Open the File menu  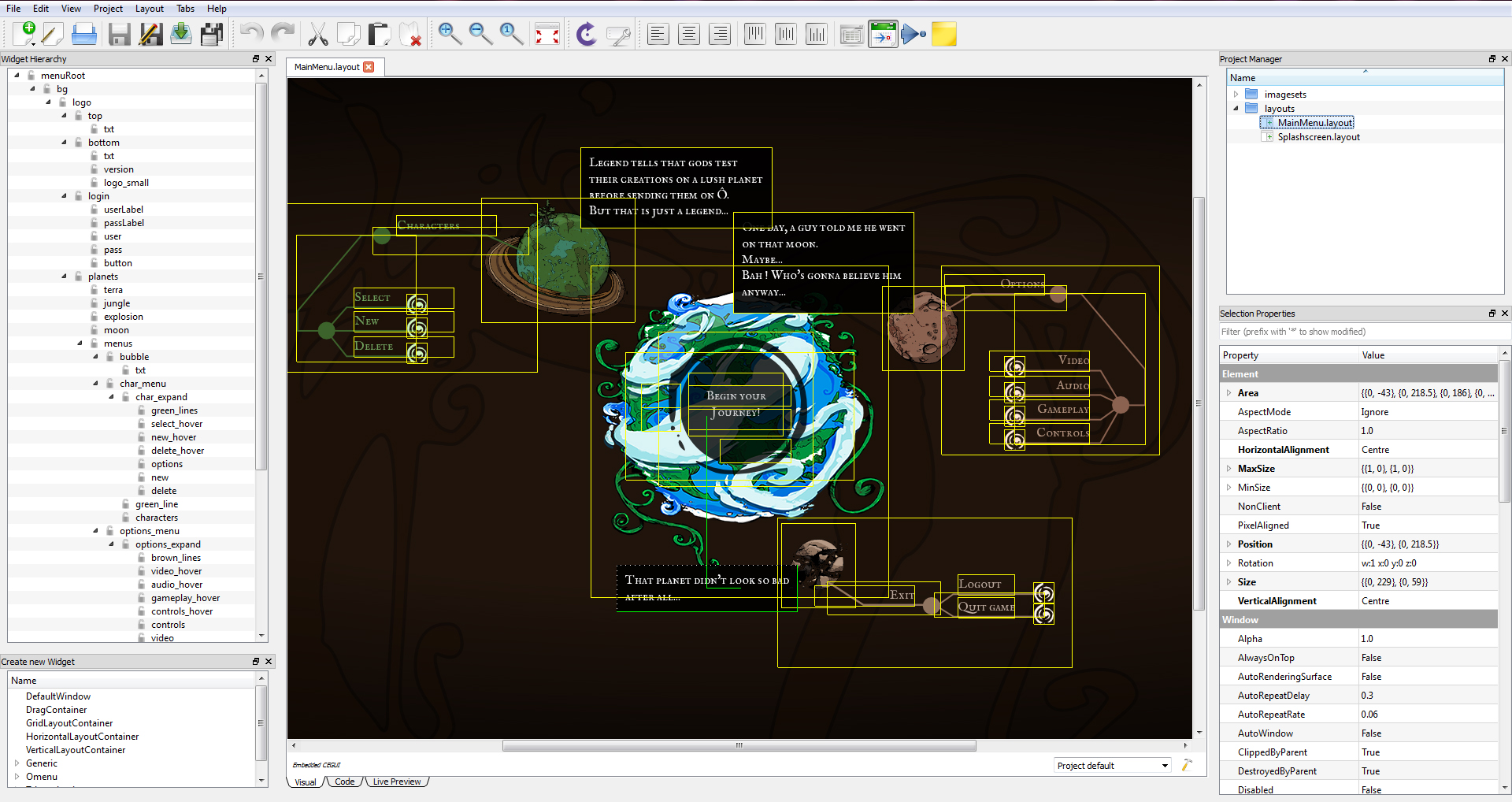[13, 9]
